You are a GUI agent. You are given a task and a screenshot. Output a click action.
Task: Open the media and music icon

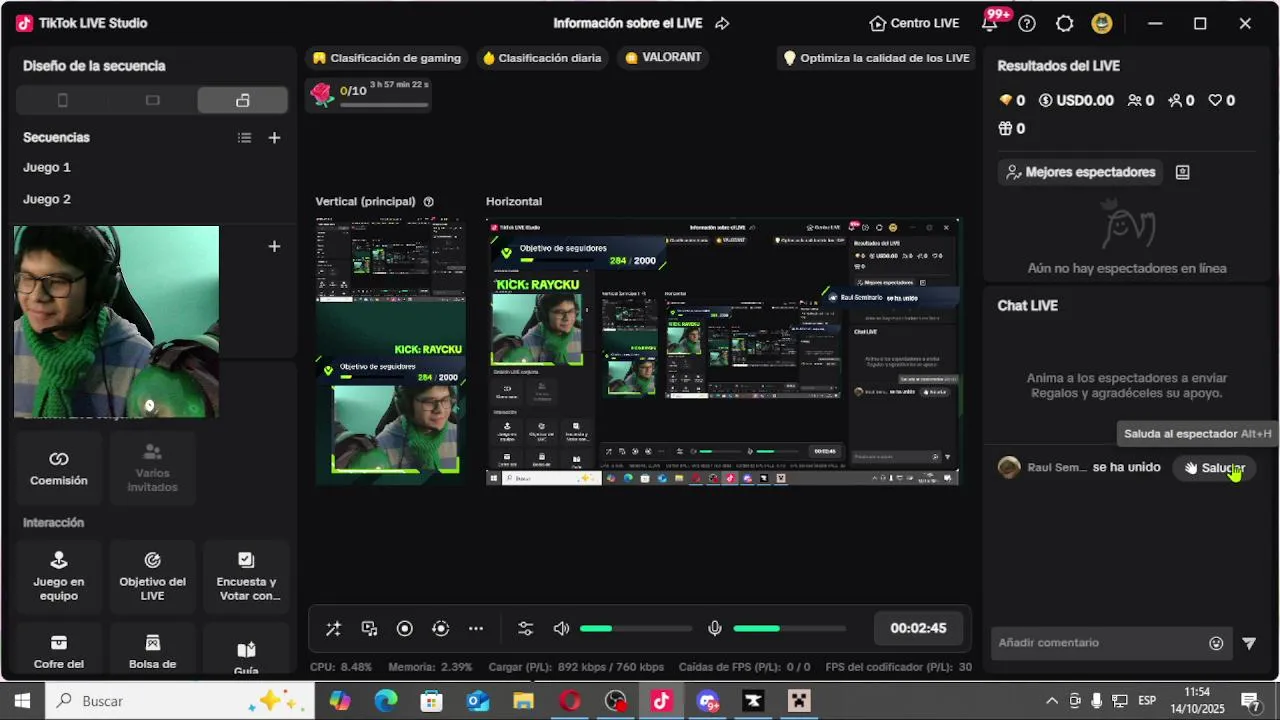[x=369, y=628]
